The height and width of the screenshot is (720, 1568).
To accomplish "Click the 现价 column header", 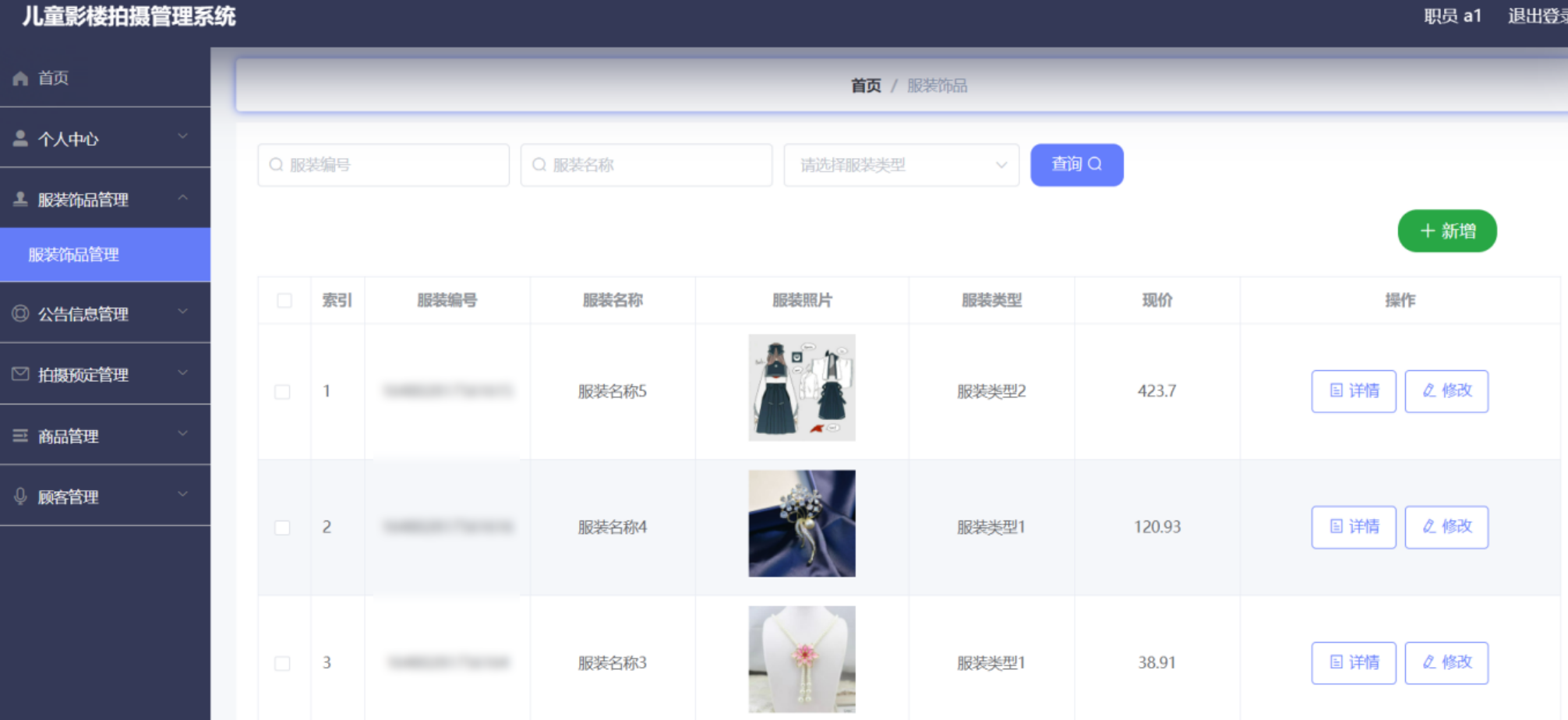I will pyautogui.click(x=1157, y=300).
